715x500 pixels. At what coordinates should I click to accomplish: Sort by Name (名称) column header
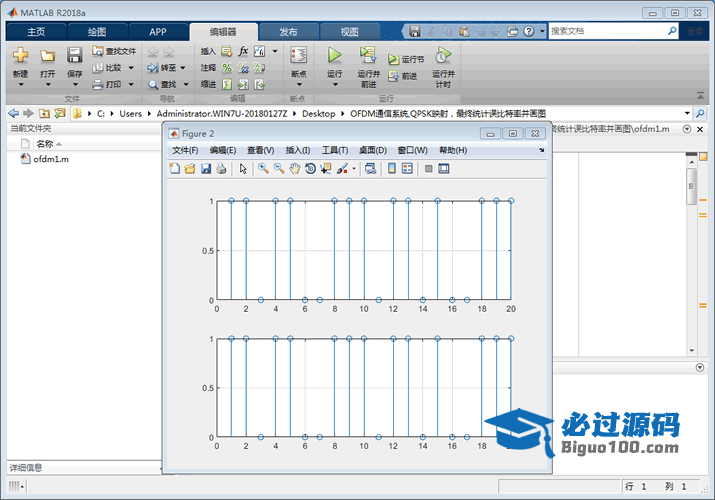click(45, 144)
